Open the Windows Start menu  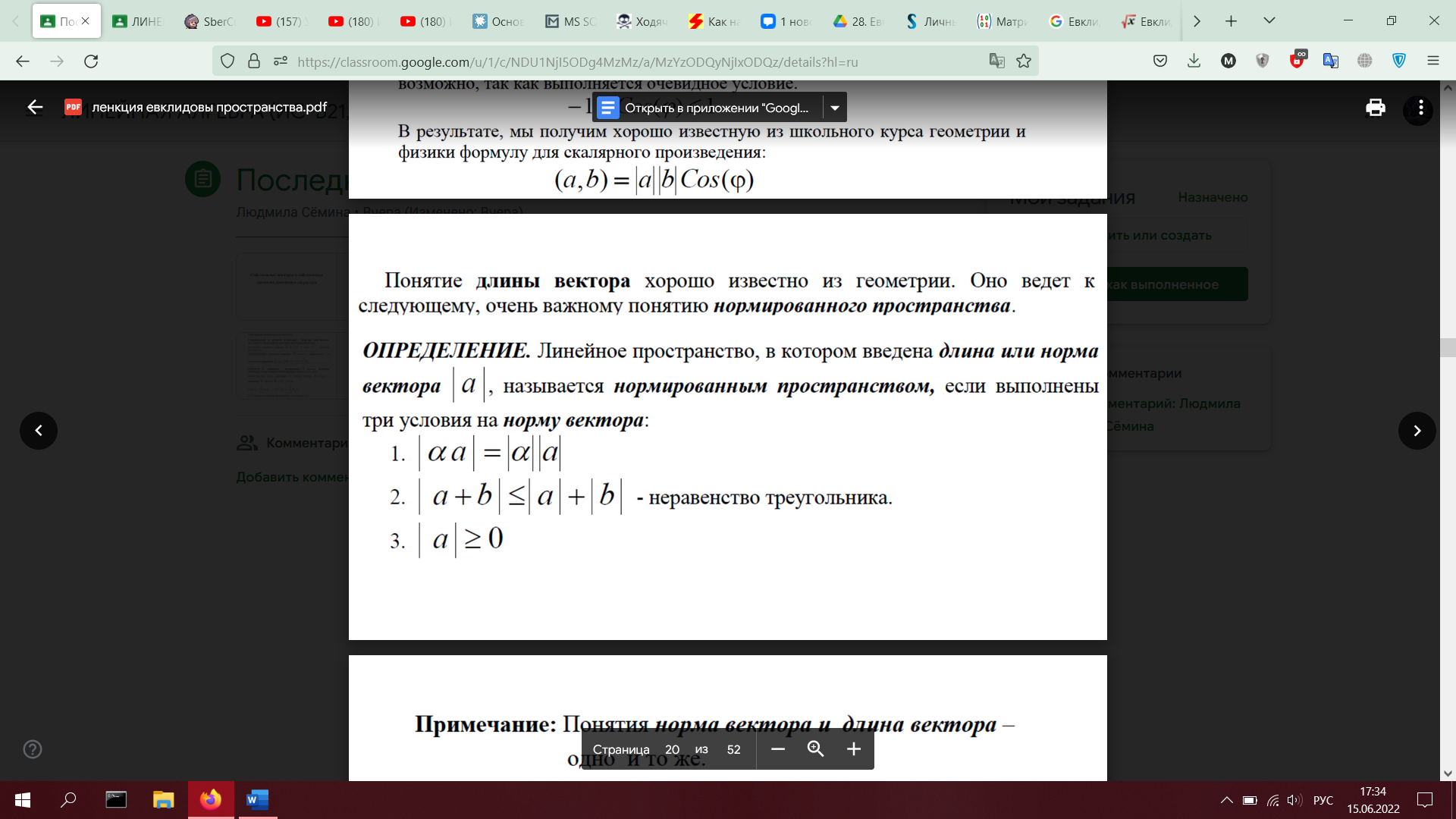pos(23,800)
